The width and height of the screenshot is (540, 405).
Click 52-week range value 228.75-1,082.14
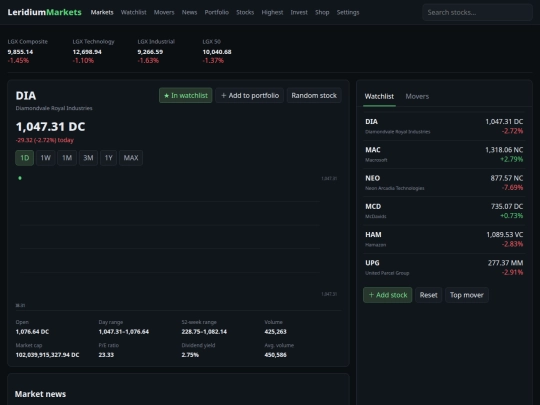tap(204, 332)
